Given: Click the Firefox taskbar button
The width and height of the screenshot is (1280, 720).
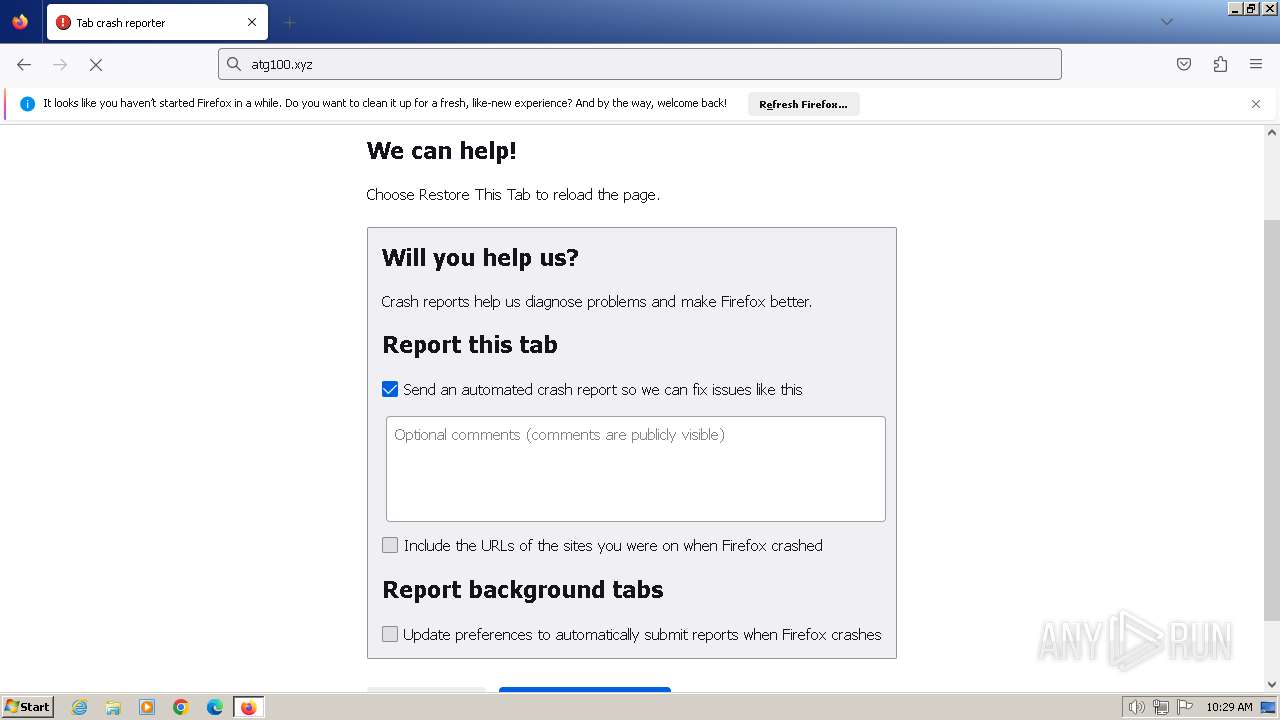Looking at the screenshot, I should click(x=248, y=707).
